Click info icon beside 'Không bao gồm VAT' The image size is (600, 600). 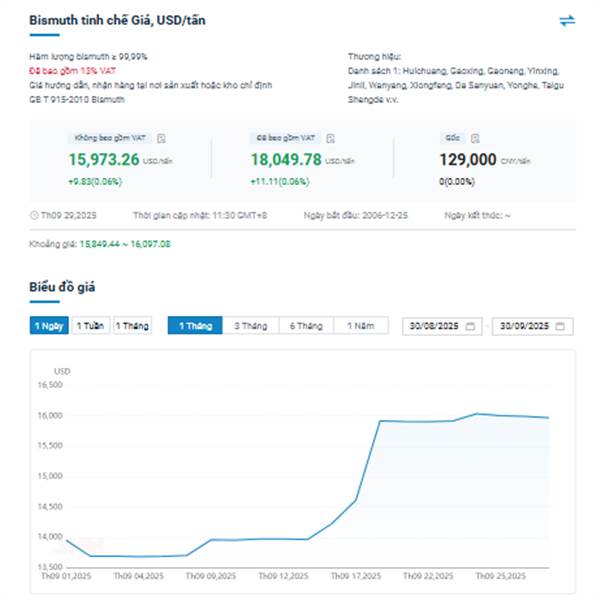162,138
